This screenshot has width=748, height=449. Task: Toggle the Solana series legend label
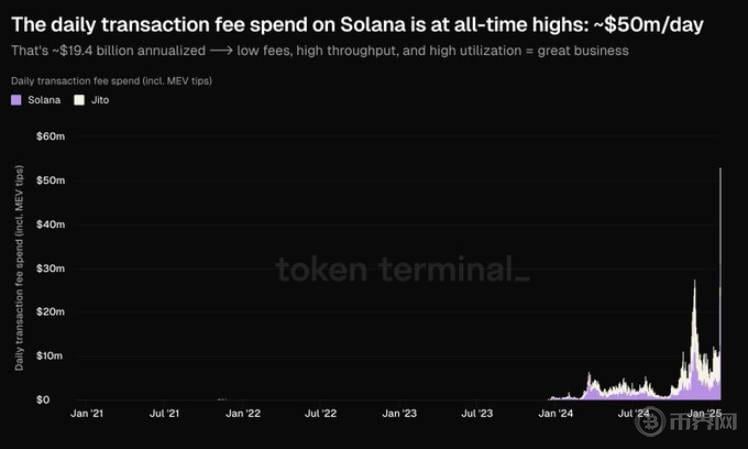click(x=44, y=100)
